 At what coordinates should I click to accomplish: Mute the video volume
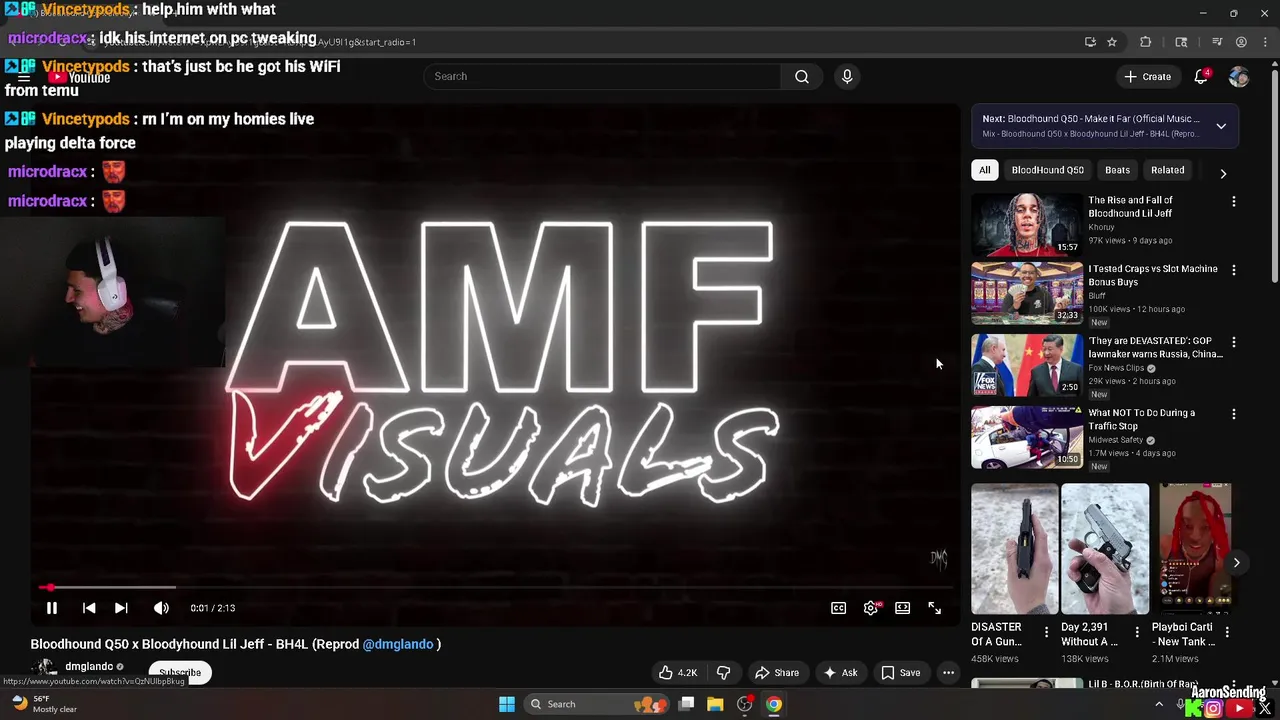(161, 608)
